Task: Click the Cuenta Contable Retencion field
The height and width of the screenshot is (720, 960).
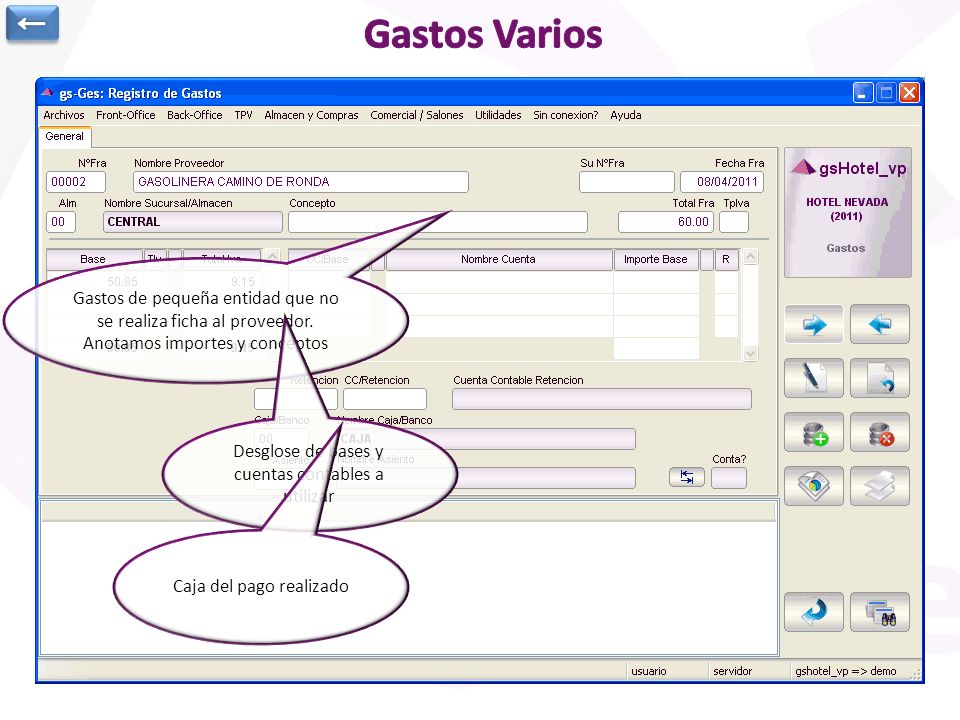Action: click(x=602, y=399)
